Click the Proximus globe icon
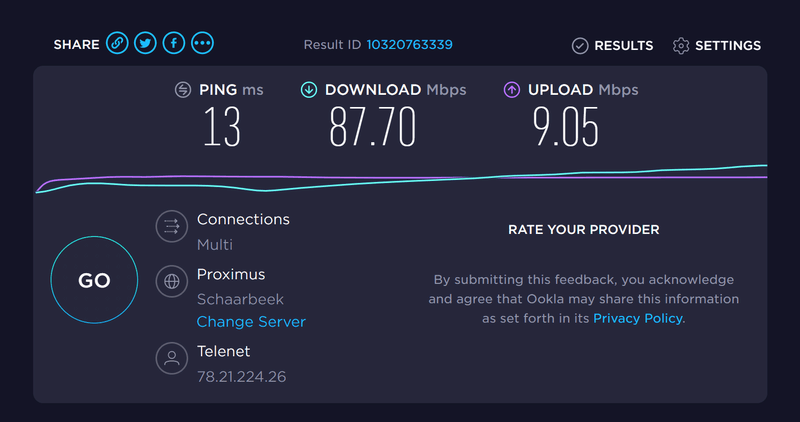Viewport: 800px width, 422px height. (x=172, y=282)
